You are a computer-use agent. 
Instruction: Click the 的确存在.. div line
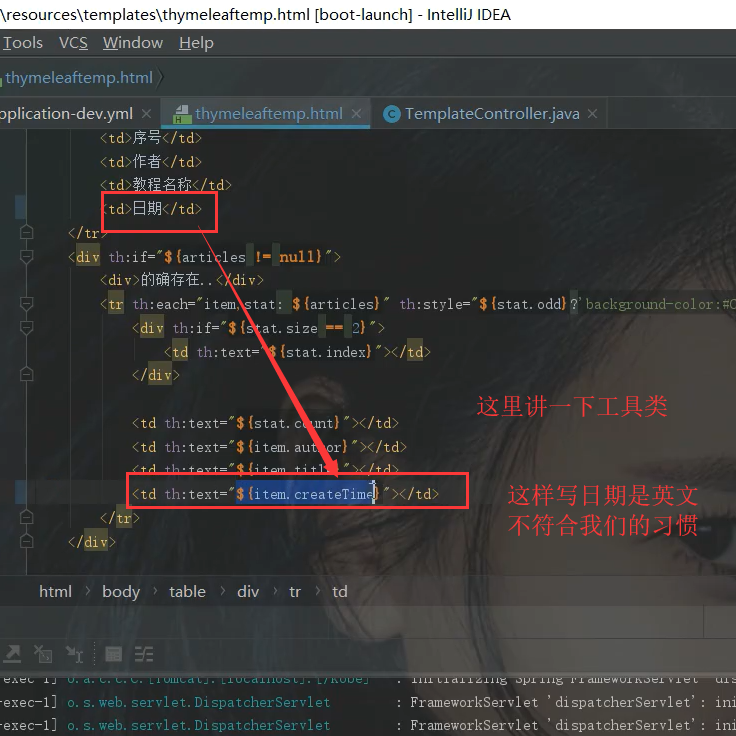click(x=182, y=280)
